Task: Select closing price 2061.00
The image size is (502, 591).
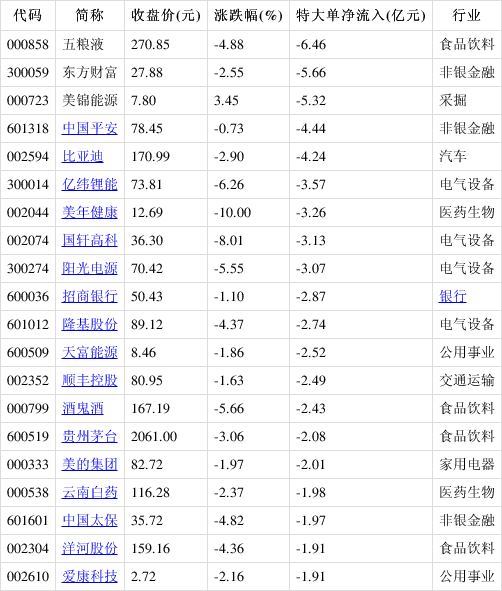Action: (x=154, y=436)
